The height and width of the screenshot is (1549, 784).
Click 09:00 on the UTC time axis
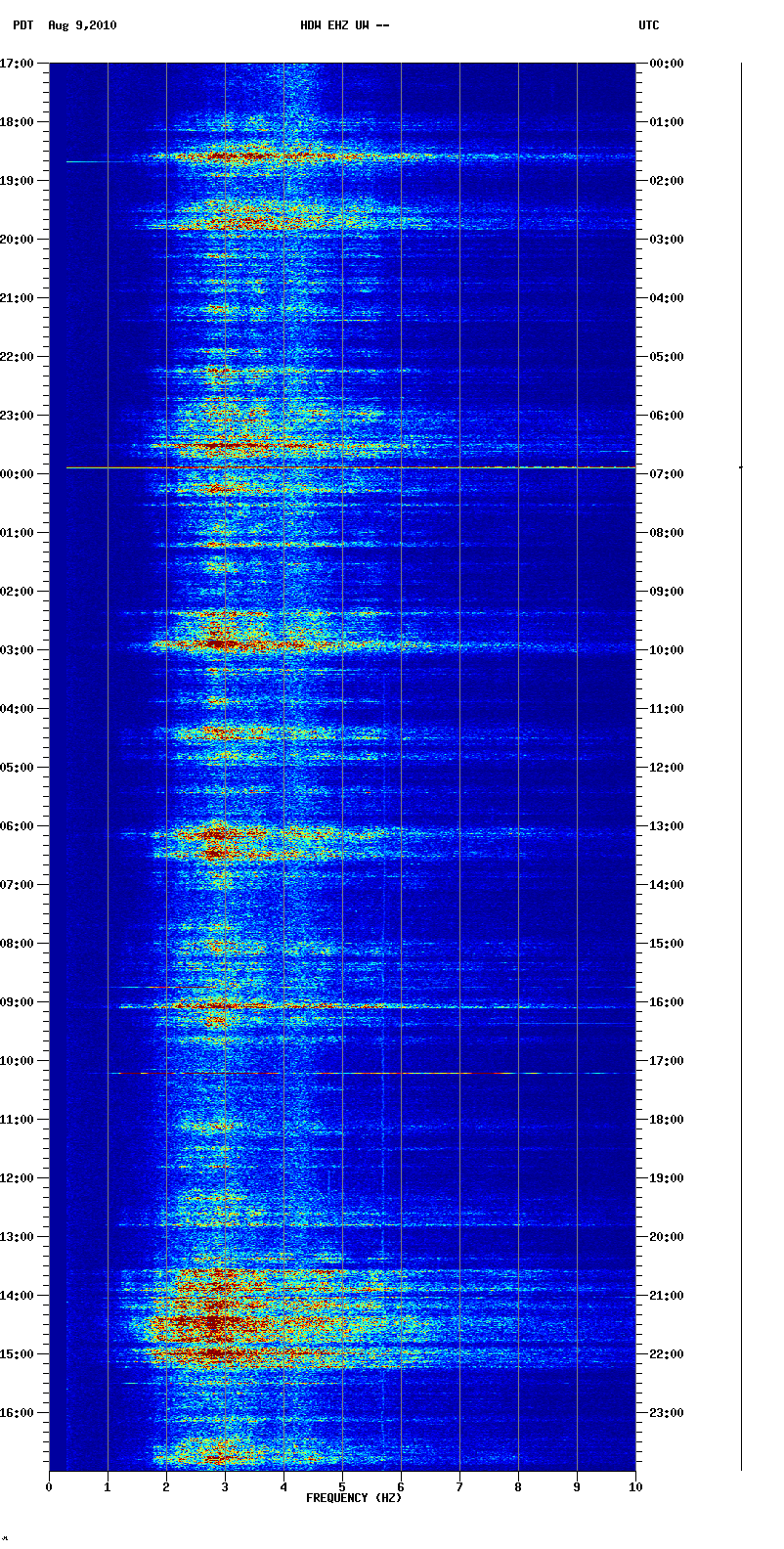click(667, 592)
